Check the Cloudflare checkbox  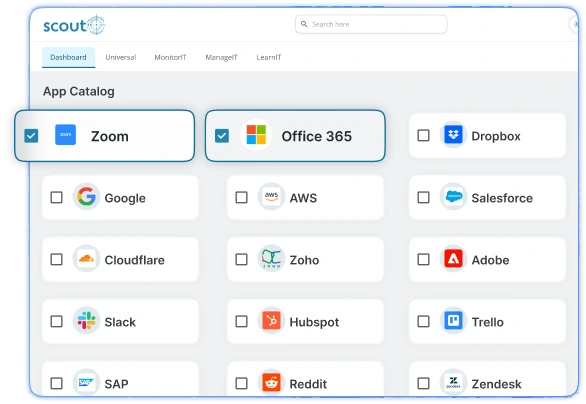click(56, 259)
